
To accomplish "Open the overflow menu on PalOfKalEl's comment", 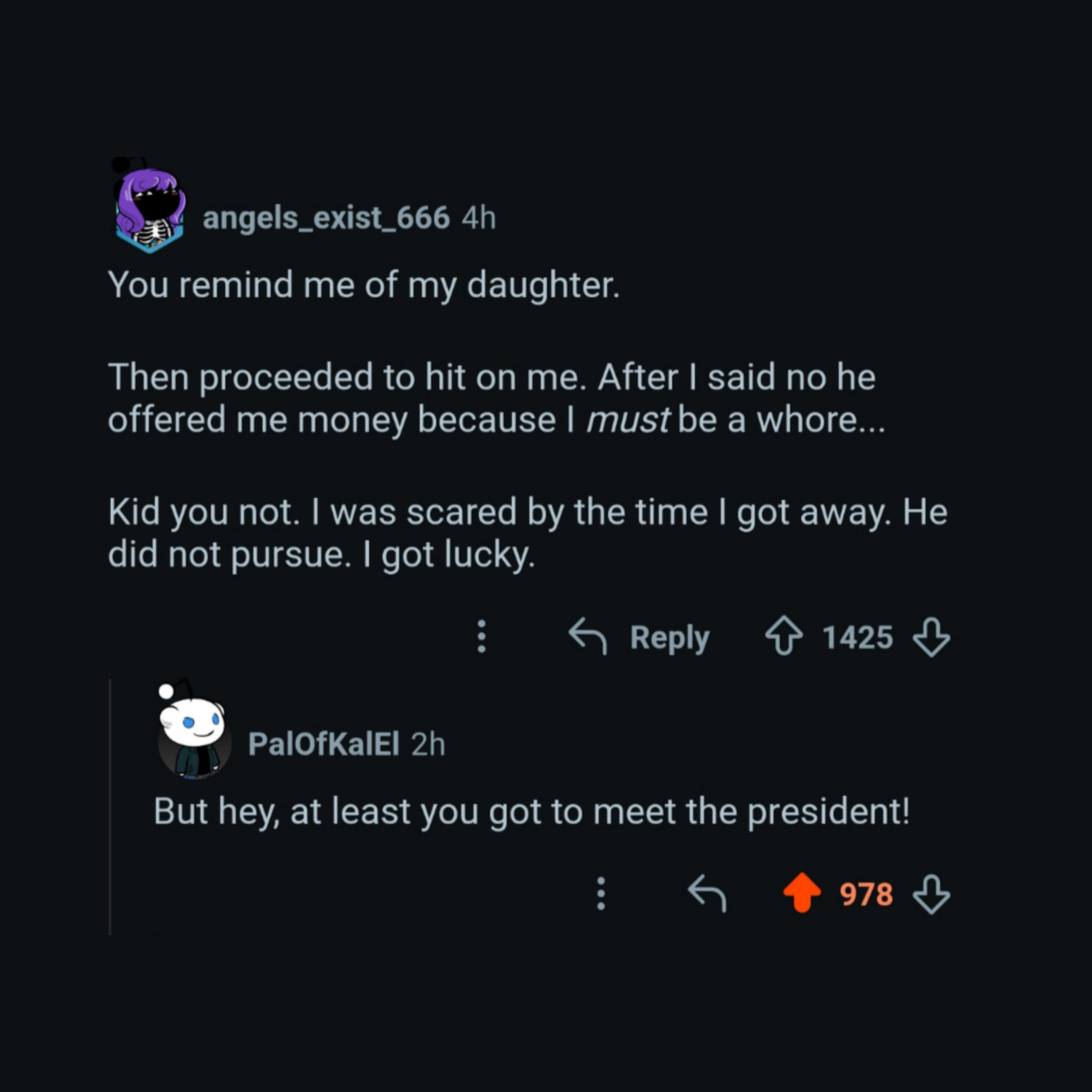I will pos(601,894).
